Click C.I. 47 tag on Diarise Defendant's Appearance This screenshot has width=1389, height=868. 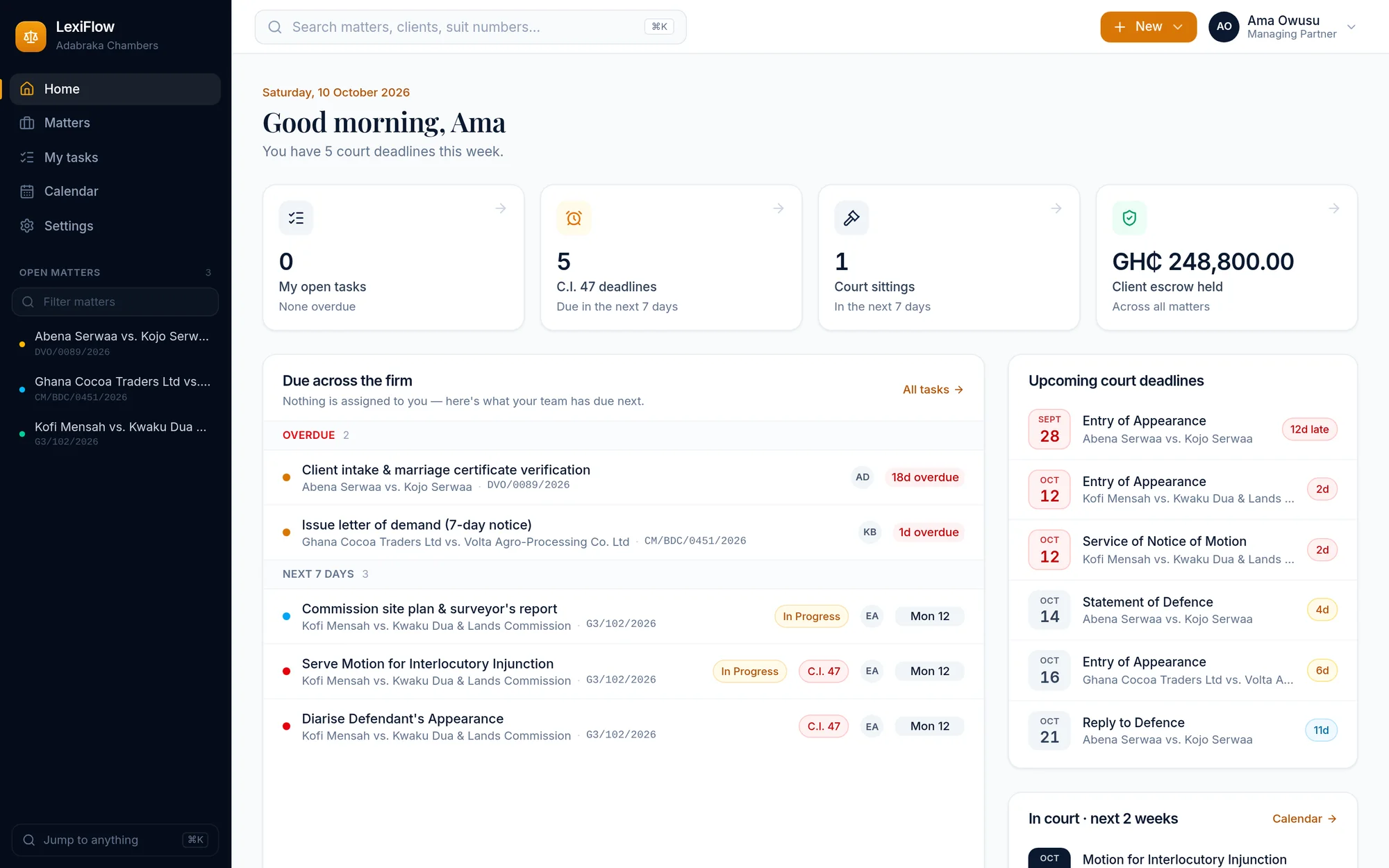point(824,726)
